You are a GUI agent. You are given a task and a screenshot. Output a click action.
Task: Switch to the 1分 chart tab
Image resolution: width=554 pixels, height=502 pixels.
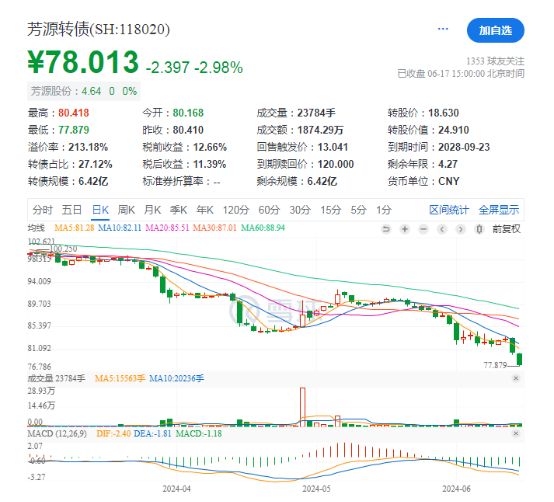(x=384, y=210)
